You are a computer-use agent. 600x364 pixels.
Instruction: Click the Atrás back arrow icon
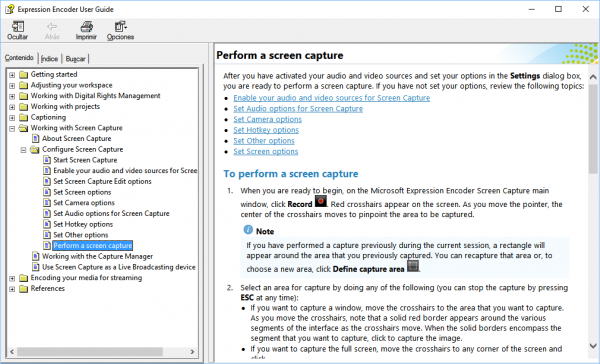click(52, 26)
